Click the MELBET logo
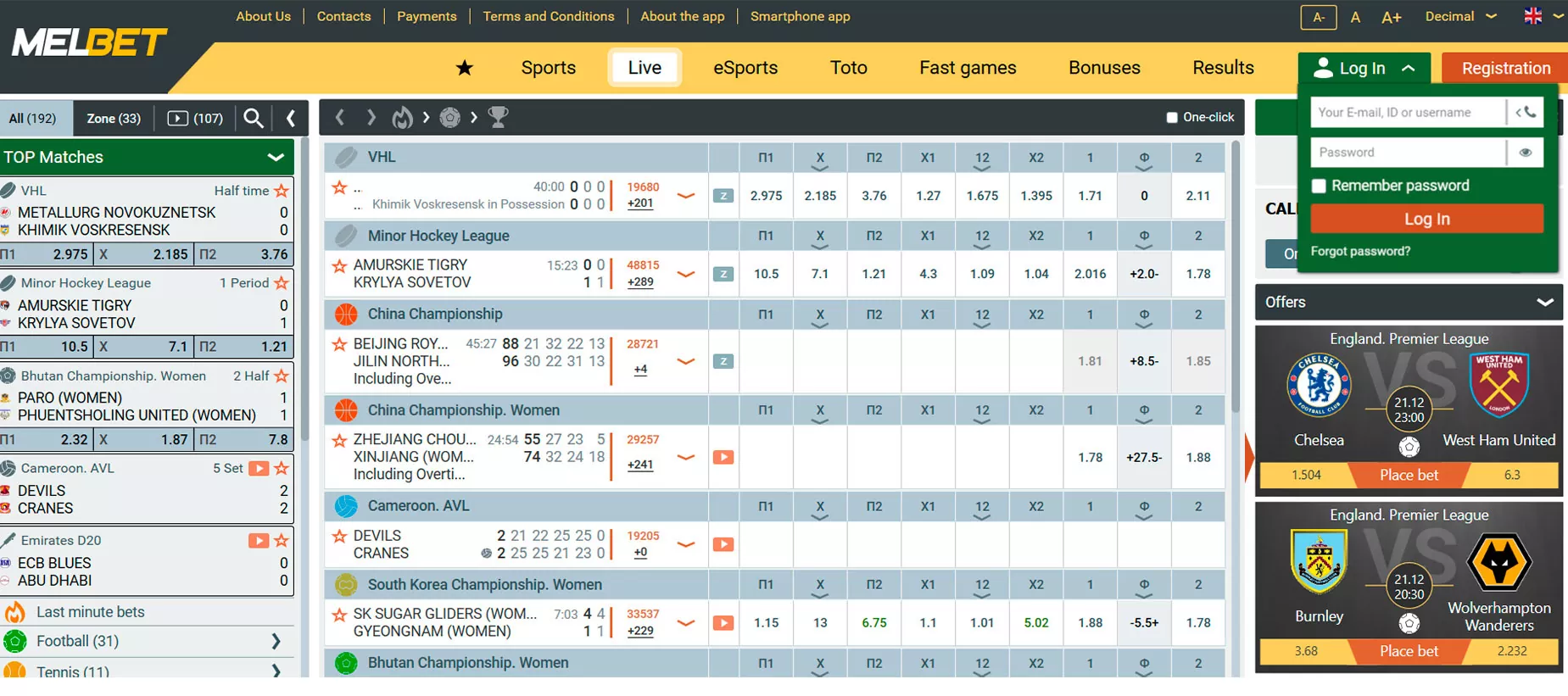Viewport: 1568px width, 696px height. (89, 42)
